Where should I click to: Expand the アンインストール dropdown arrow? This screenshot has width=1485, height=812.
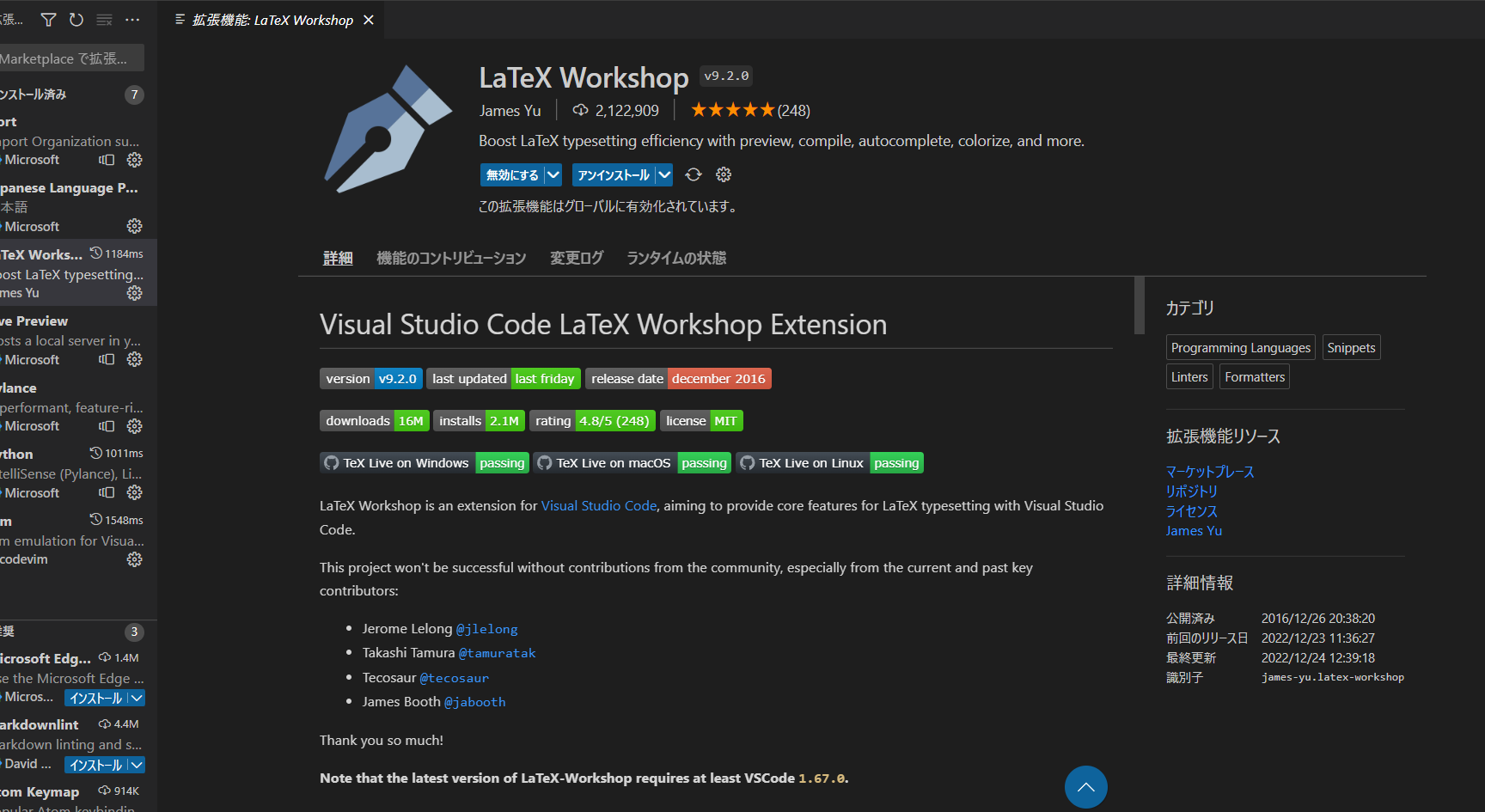[664, 175]
